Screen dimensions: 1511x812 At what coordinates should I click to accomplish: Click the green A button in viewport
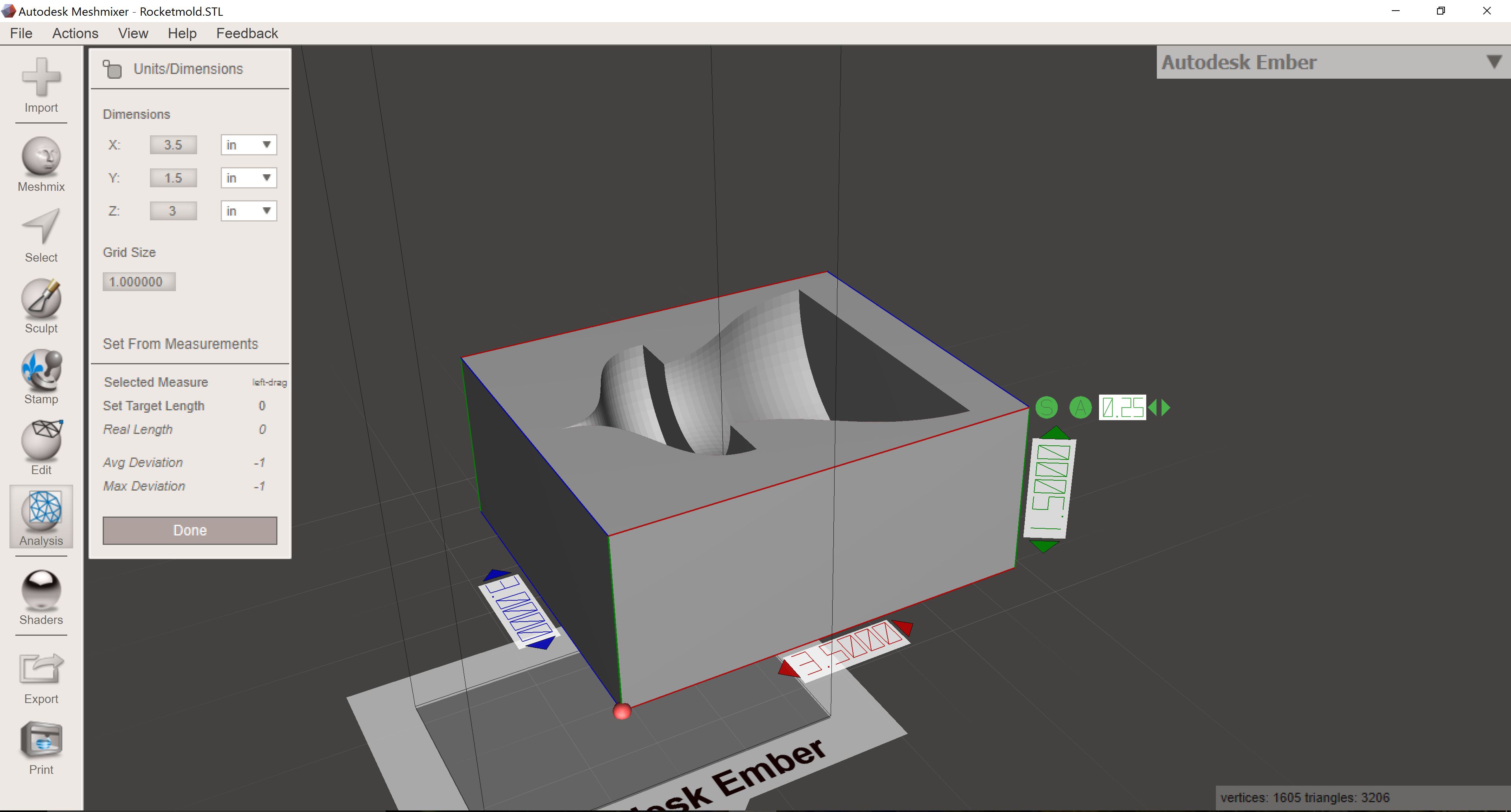coord(1081,408)
